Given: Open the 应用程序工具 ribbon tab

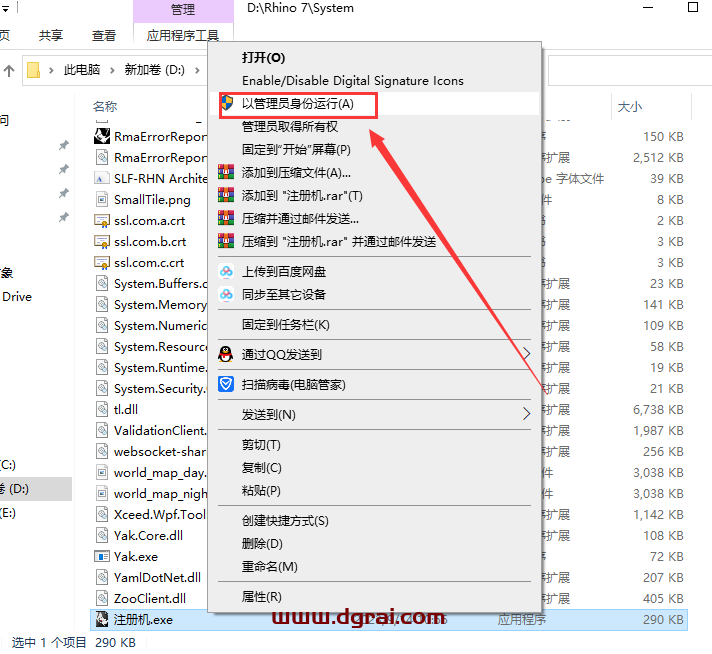Looking at the screenshot, I should point(183,35).
